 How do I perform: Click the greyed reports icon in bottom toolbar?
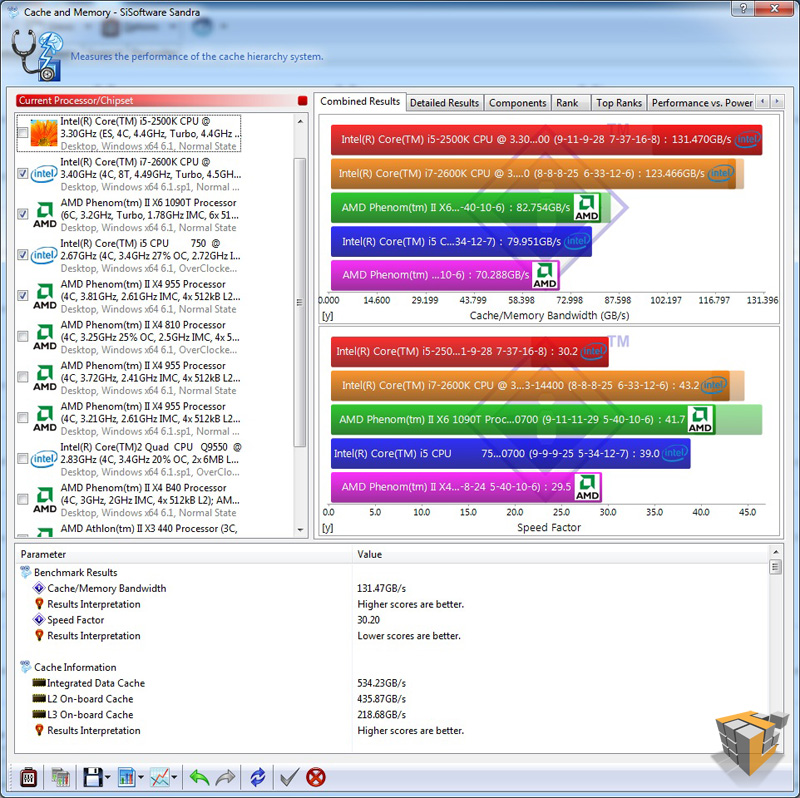pyautogui.click(x=60, y=777)
